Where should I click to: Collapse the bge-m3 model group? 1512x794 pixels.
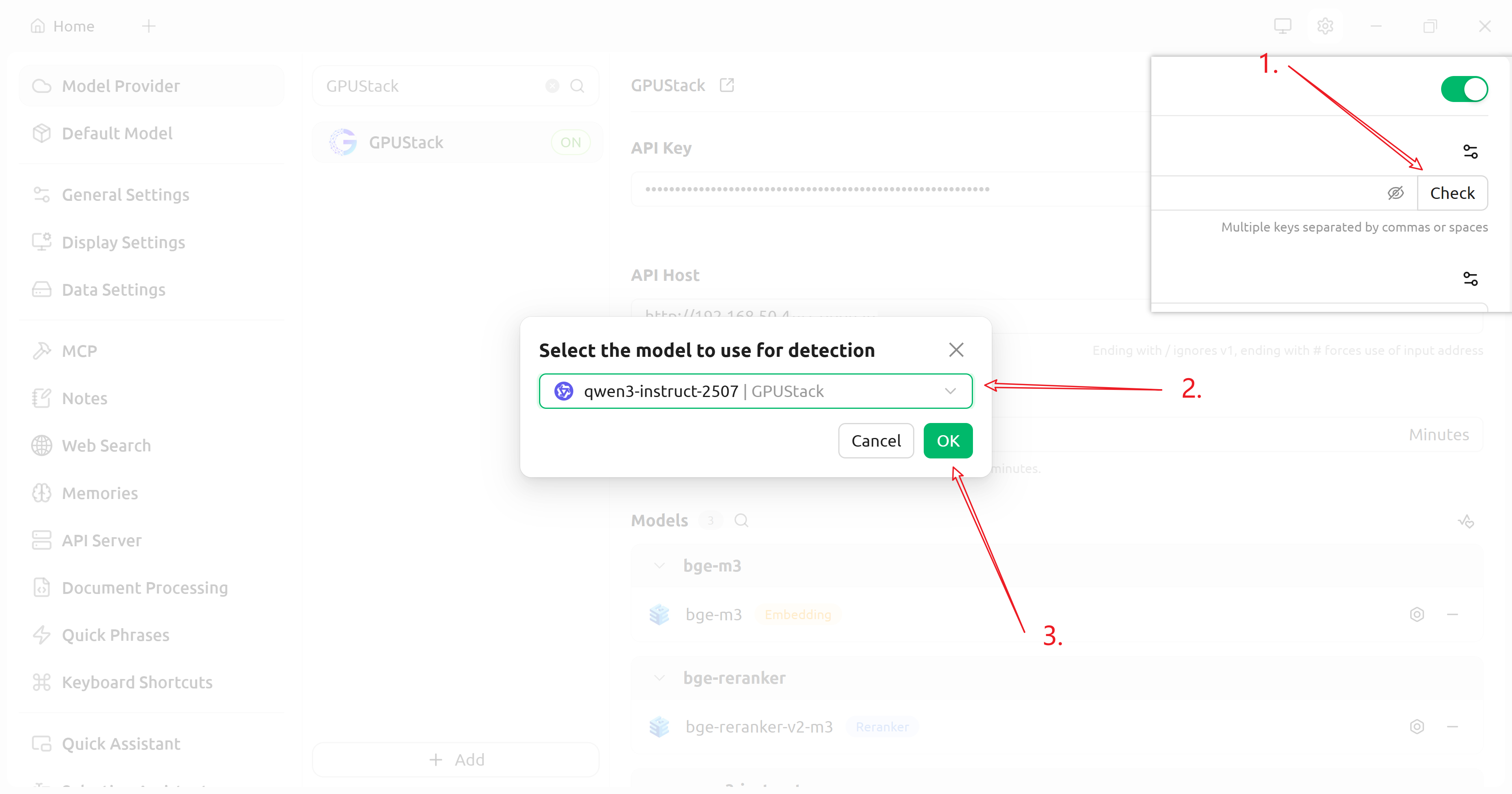click(660, 566)
